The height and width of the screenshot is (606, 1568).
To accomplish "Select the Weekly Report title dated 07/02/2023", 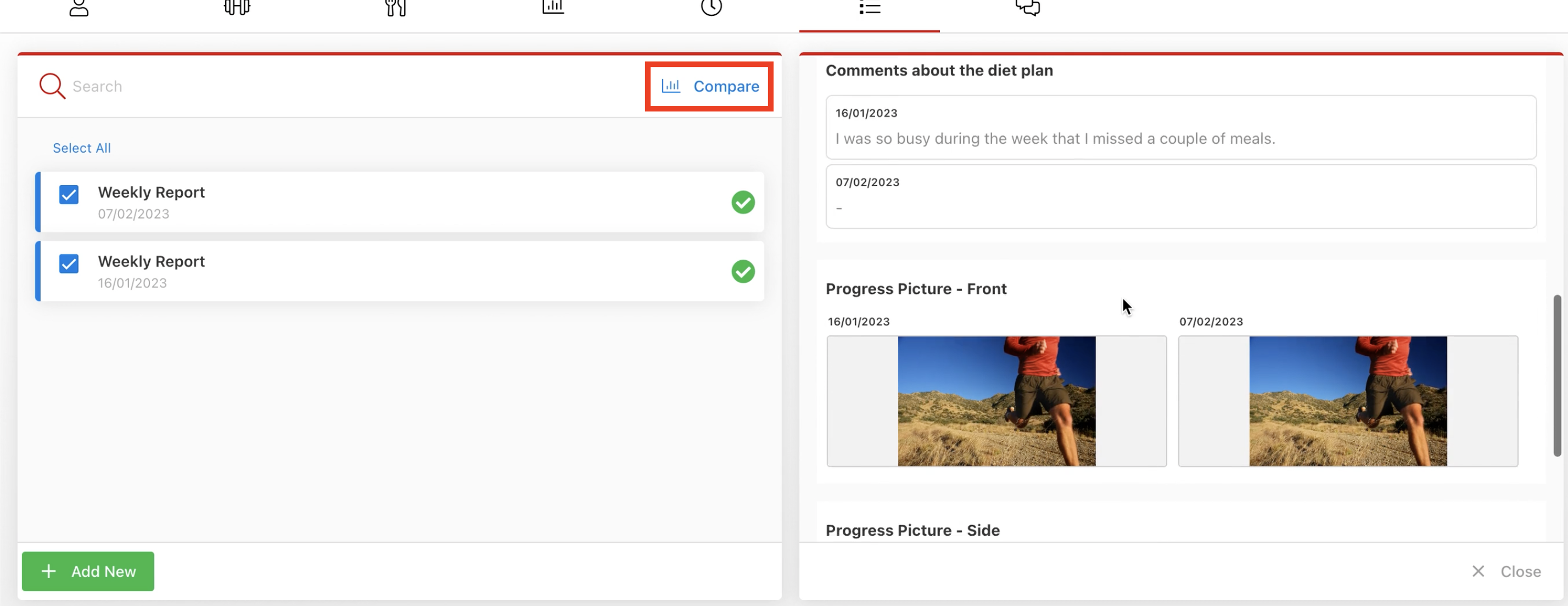I will coord(152,192).
